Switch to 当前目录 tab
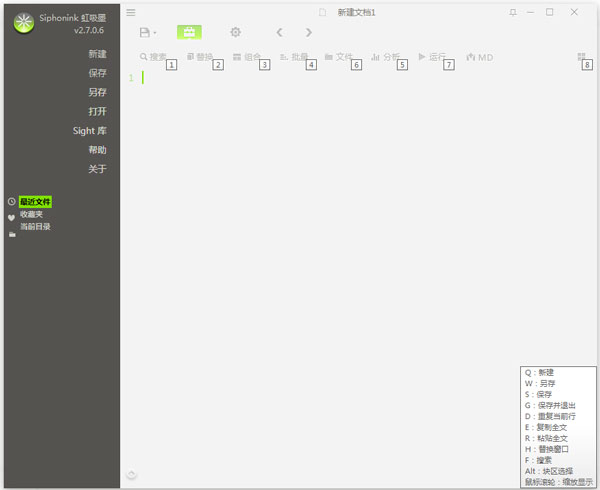 coord(35,226)
